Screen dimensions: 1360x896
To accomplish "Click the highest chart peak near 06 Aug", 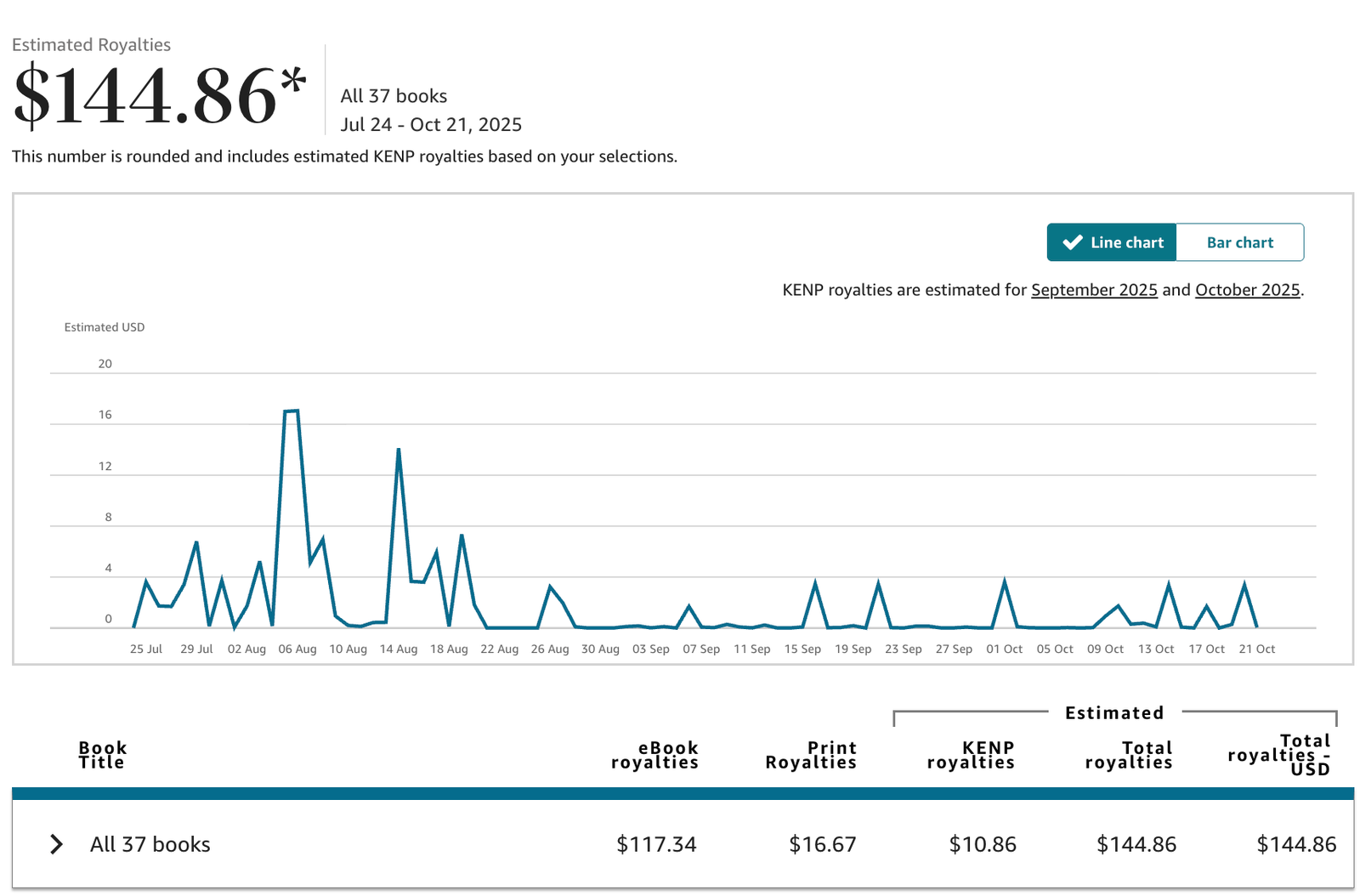I will point(291,411).
